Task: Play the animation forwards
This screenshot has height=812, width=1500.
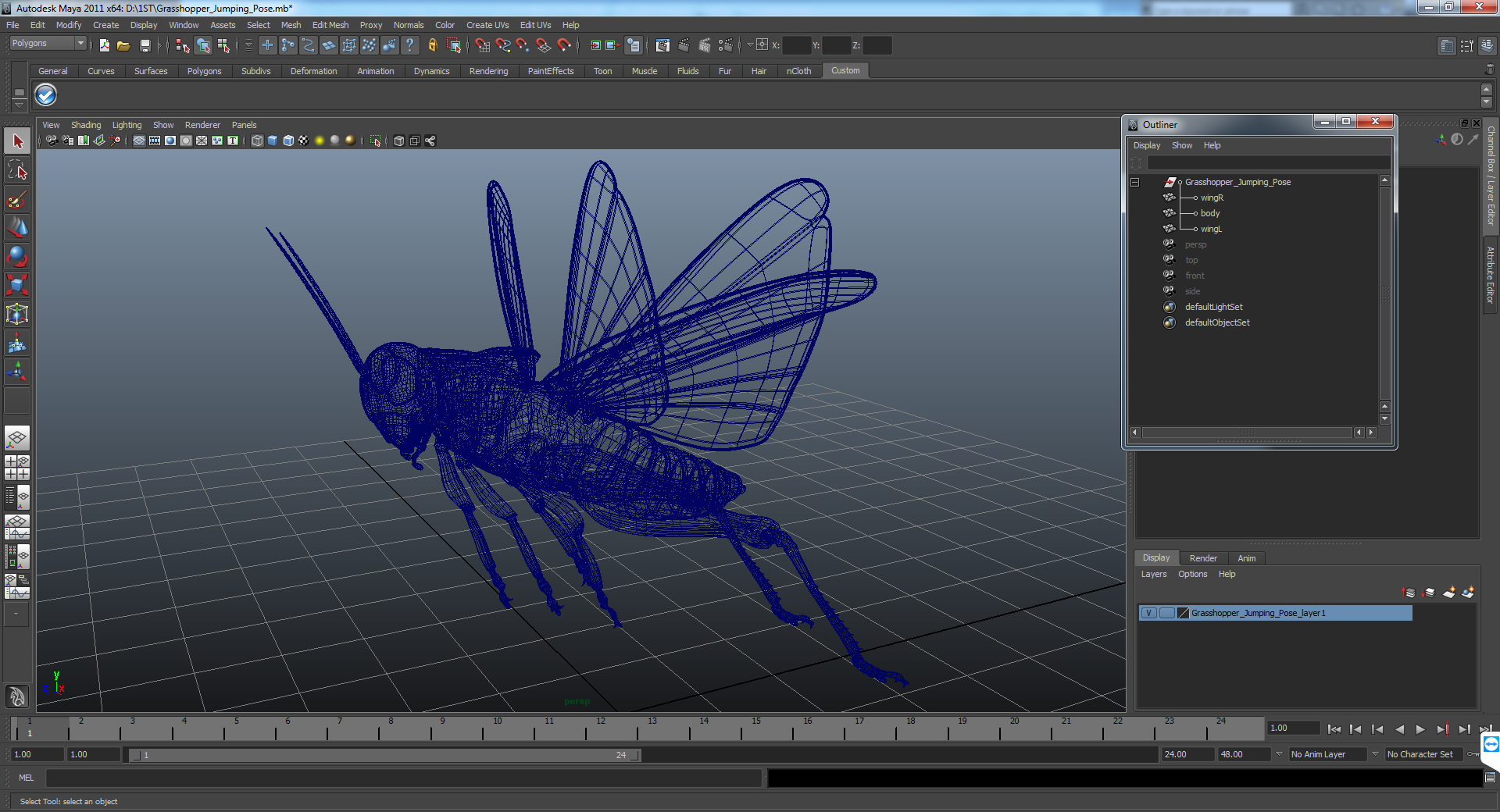Action: point(1420,729)
